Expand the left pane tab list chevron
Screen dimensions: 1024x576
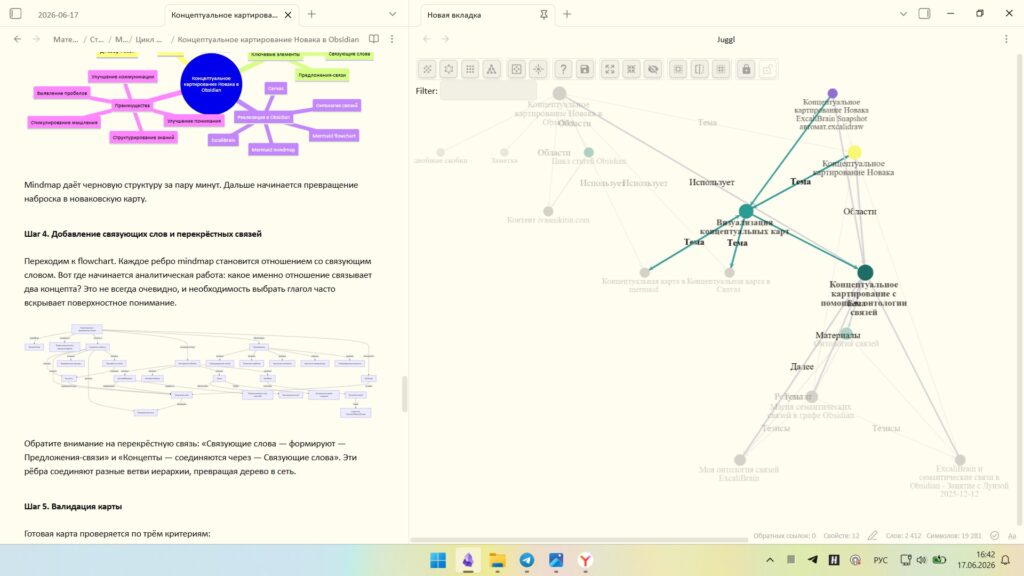(x=392, y=14)
